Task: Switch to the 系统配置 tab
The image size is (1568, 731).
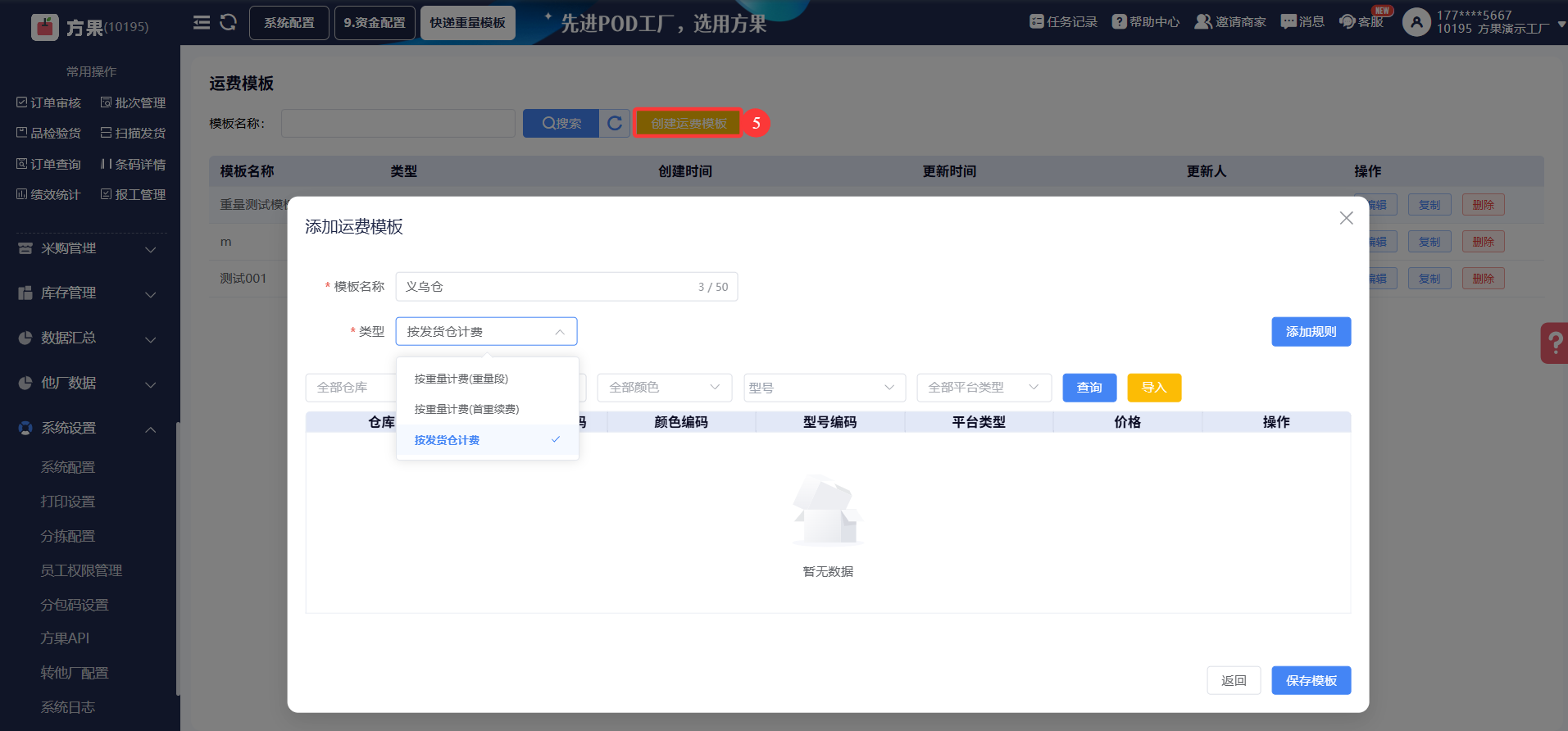Action: pyautogui.click(x=289, y=23)
